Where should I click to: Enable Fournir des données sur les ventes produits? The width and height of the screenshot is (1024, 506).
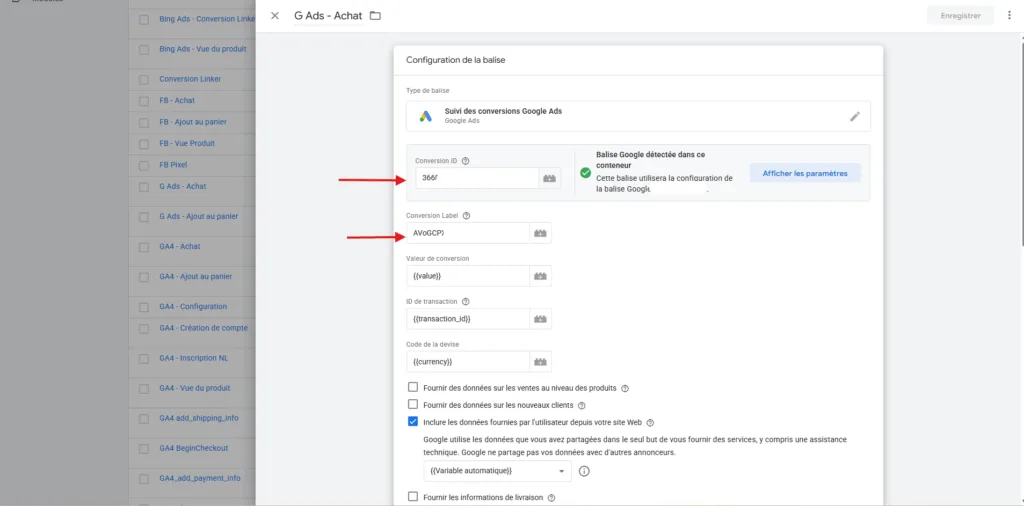[x=413, y=387]
